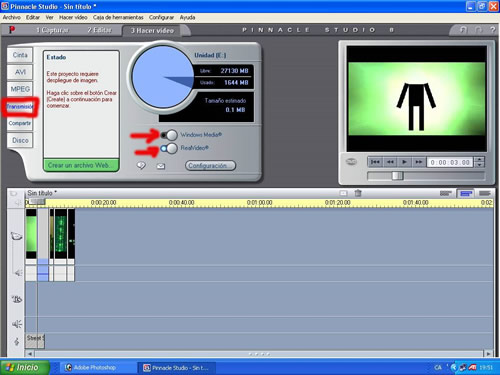500x375 pixels.
Task: Click the Crear un archivo Web button
Action: pyautogui.click(x=81, y=165)
